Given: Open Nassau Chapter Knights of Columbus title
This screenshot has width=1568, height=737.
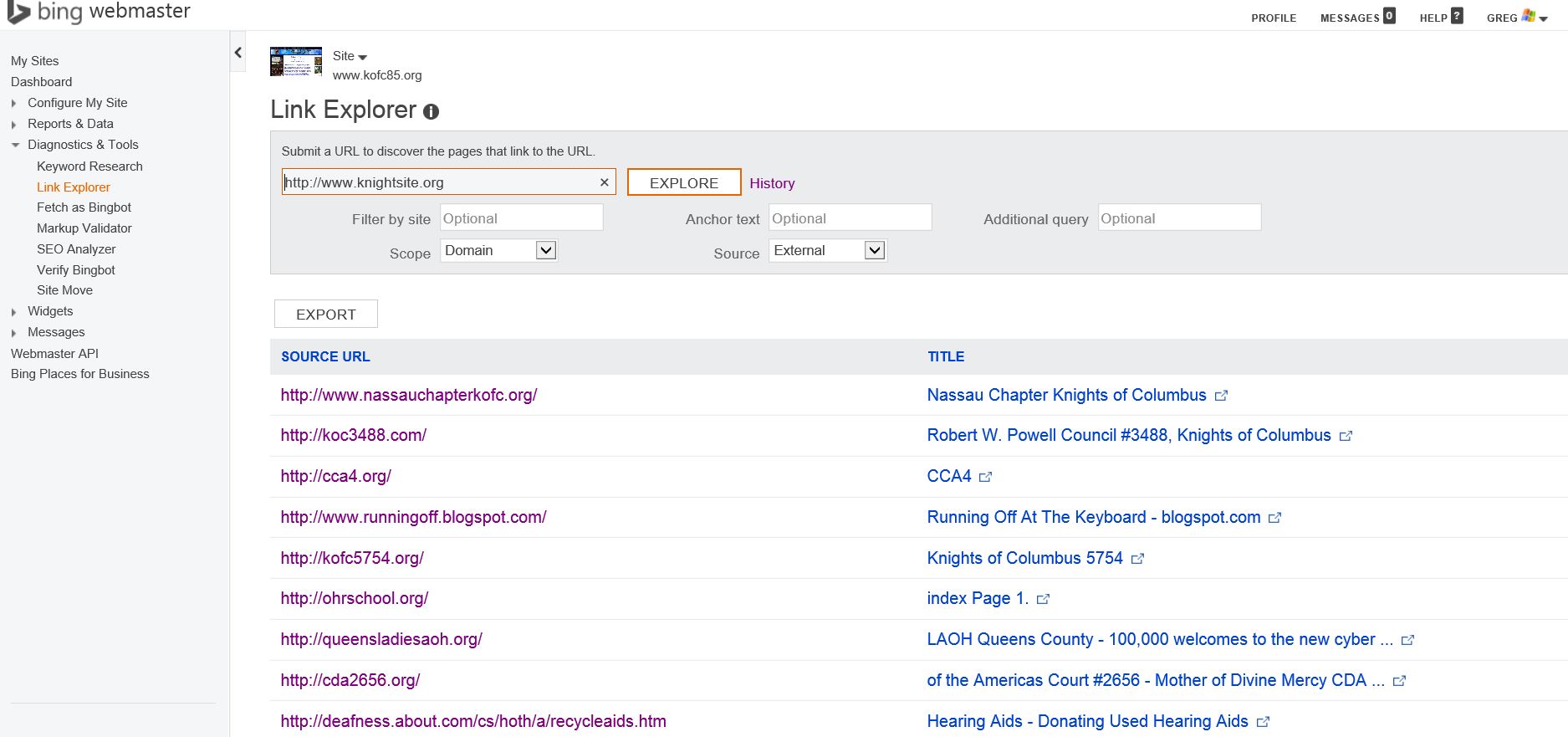Looking at the screenshot, I should pos(1067,395).
